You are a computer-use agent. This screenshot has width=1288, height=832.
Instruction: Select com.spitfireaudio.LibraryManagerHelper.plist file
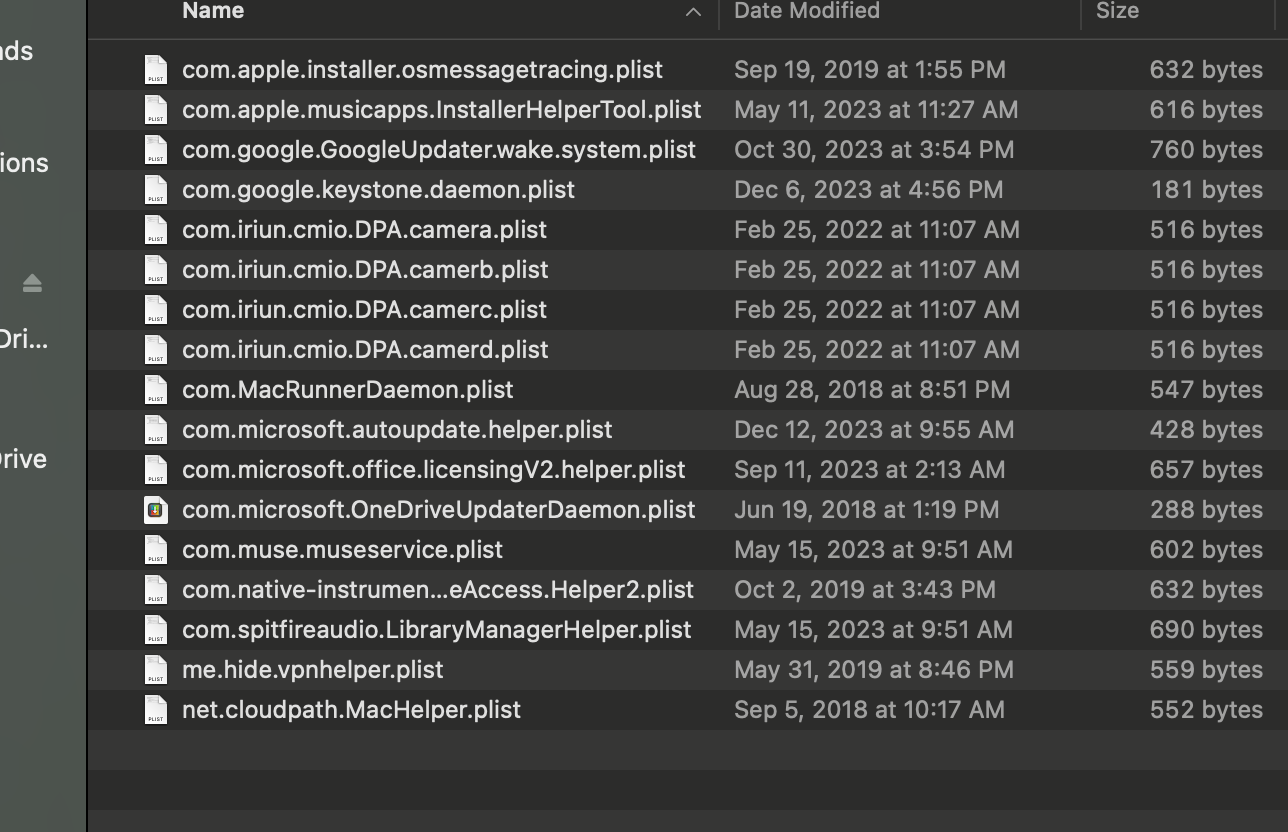(436, 630)
